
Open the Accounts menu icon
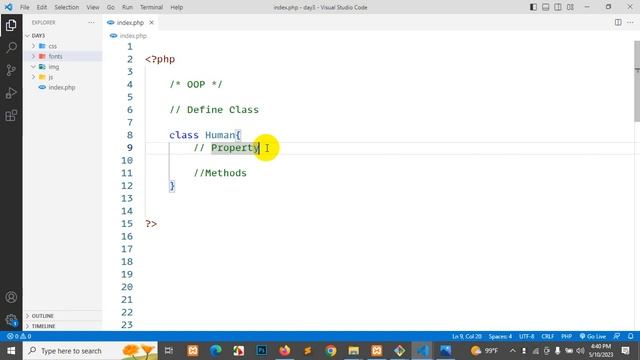click(11, 297)
